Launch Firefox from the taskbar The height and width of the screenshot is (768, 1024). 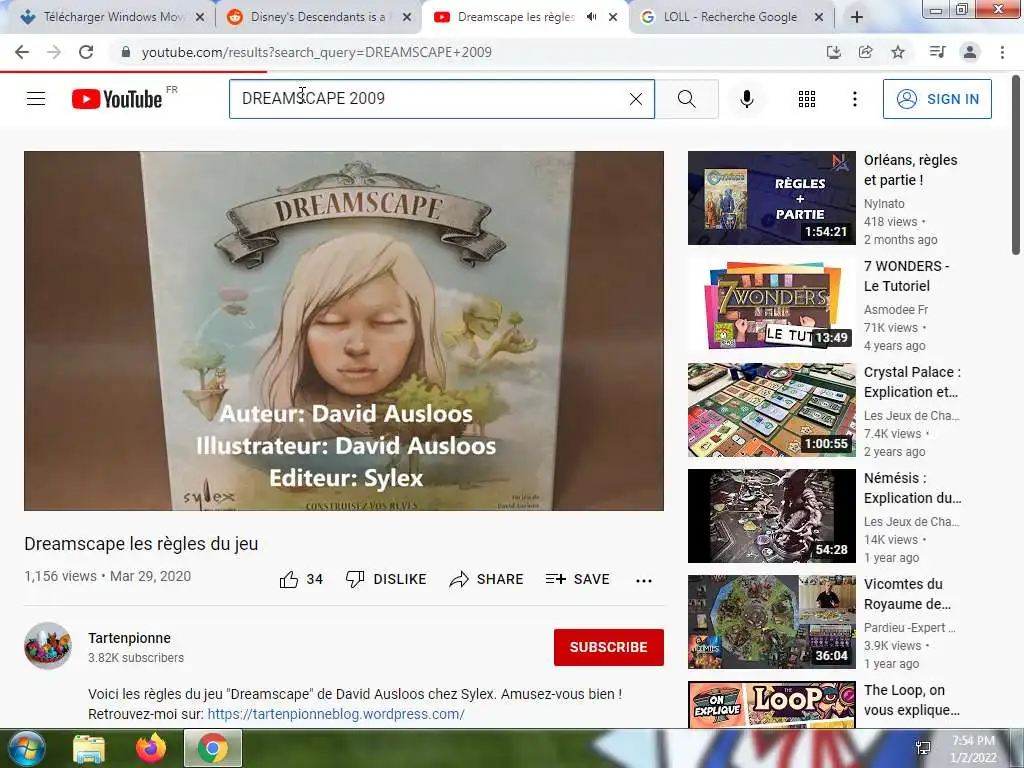pos(151,748)
